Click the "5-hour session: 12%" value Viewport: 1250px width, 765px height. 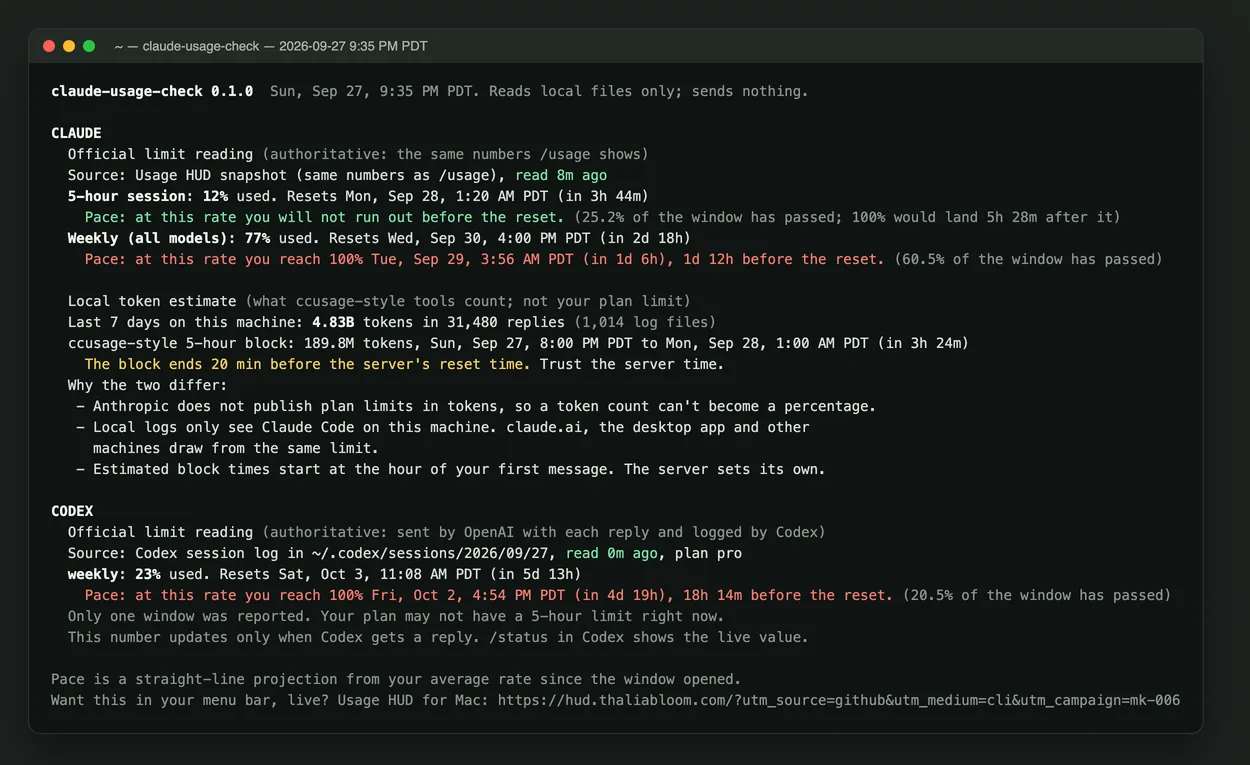(148, 196)
